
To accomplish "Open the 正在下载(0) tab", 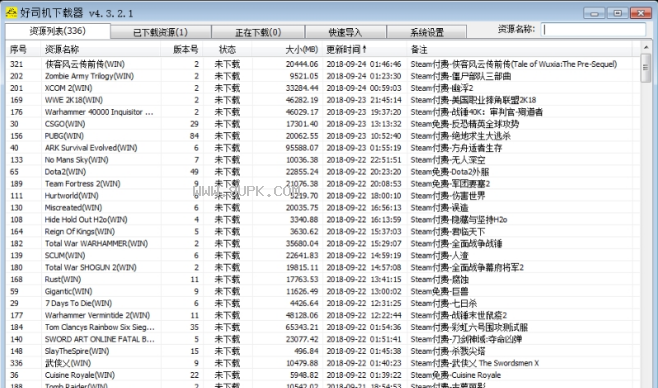I will click(258, 32).
